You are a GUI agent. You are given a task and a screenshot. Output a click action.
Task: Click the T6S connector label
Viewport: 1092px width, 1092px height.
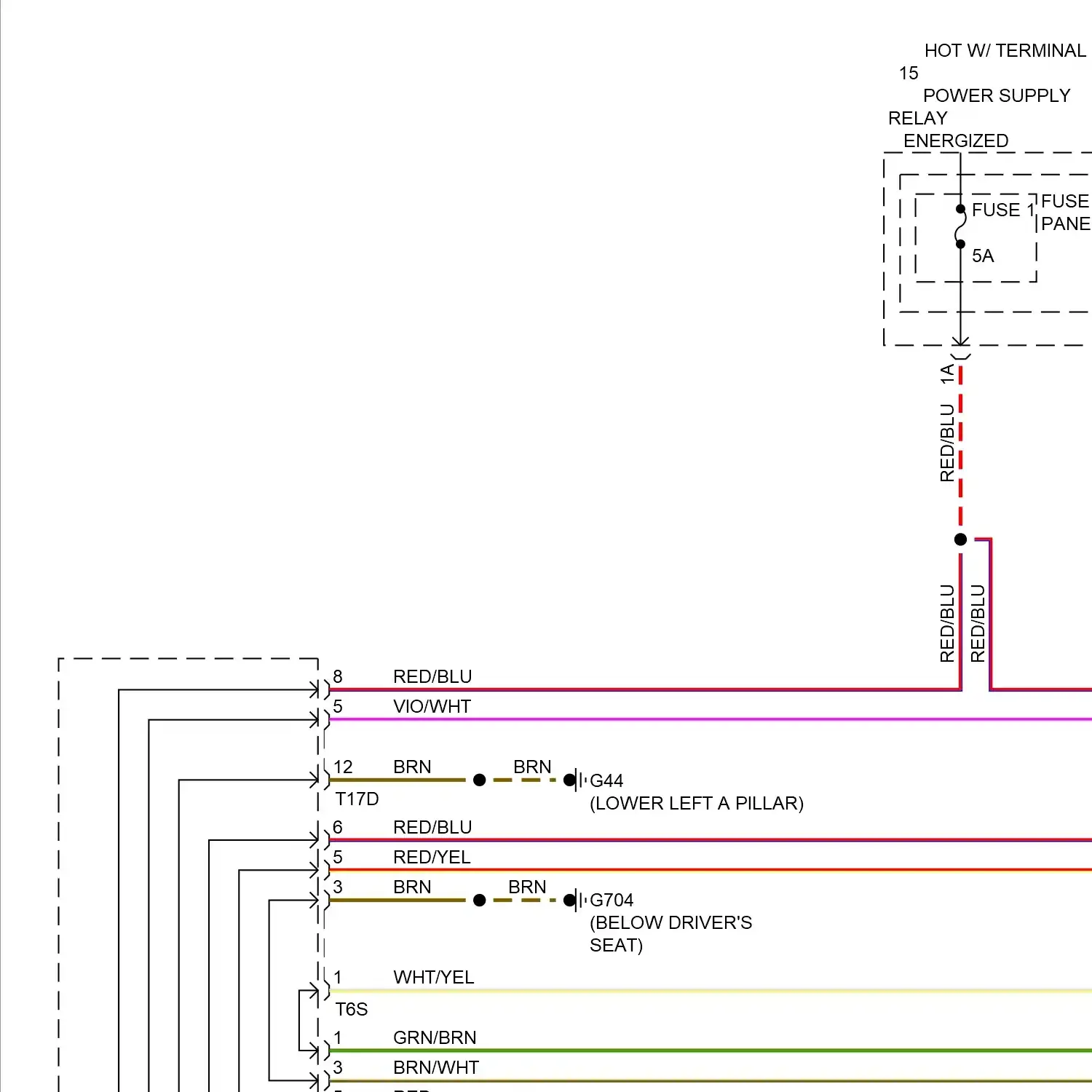pyautogui.click(x=352, y=1010)
